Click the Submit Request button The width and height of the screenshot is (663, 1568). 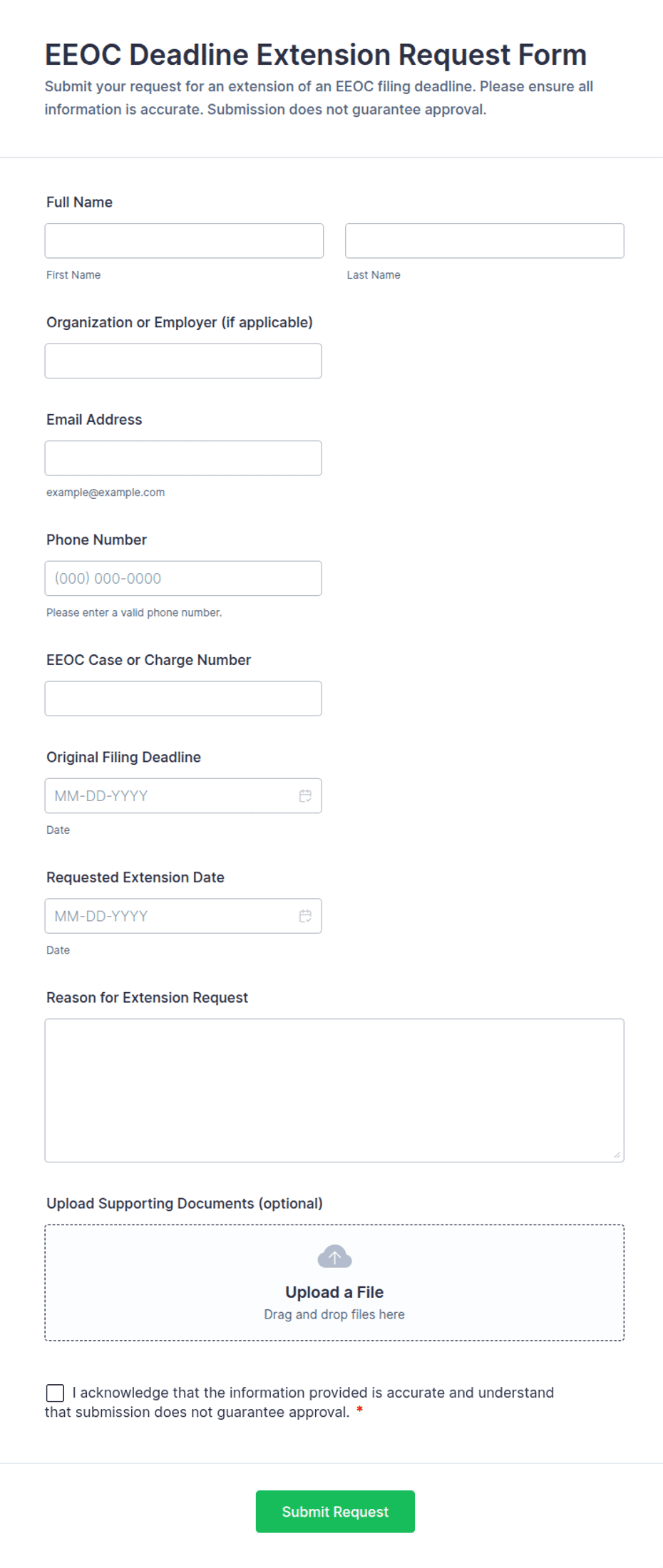pyautogui.click(x=335, y=1512)
